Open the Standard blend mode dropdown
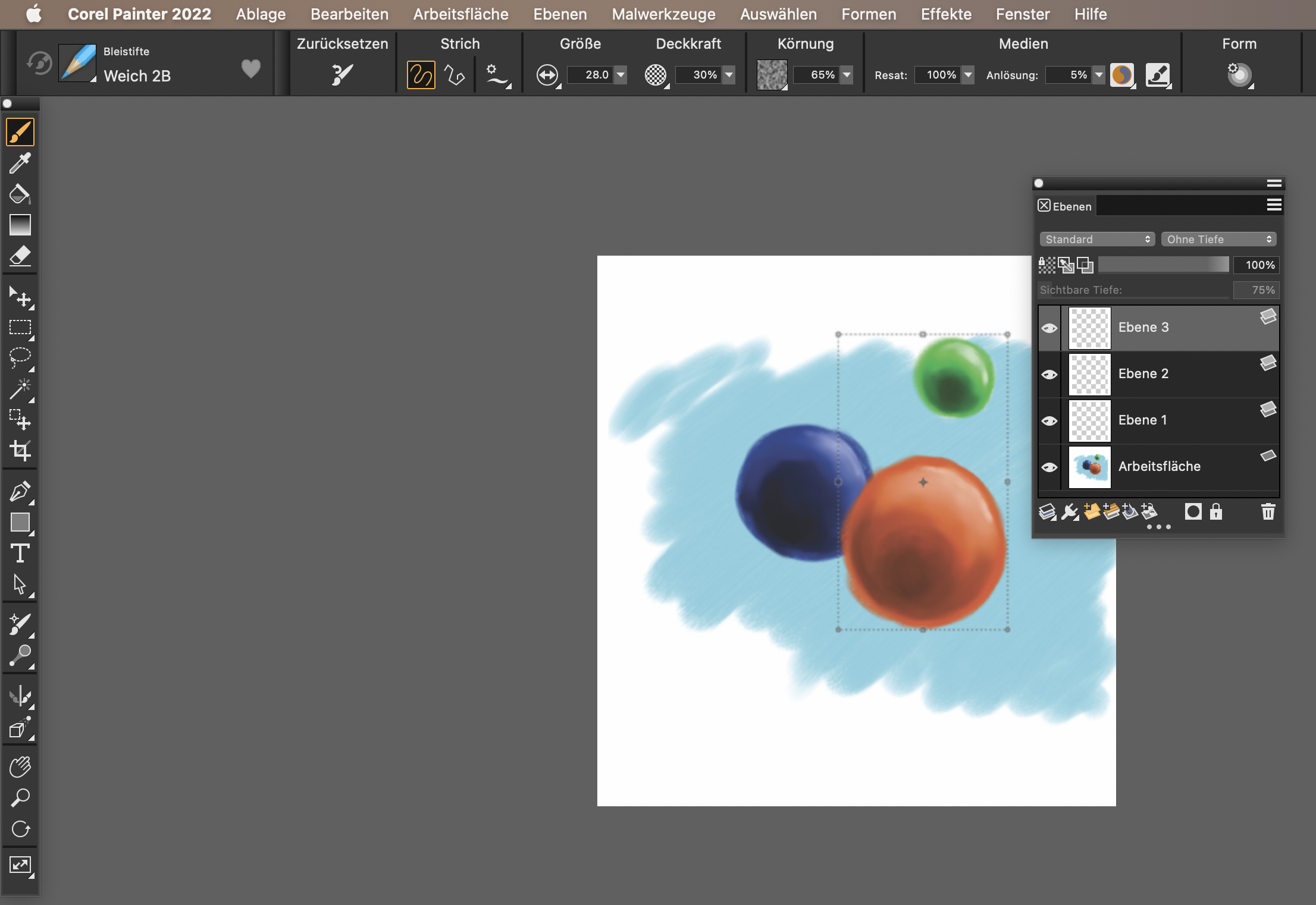The height and width of the screenshot is (905, 1316). [1097, 239]
